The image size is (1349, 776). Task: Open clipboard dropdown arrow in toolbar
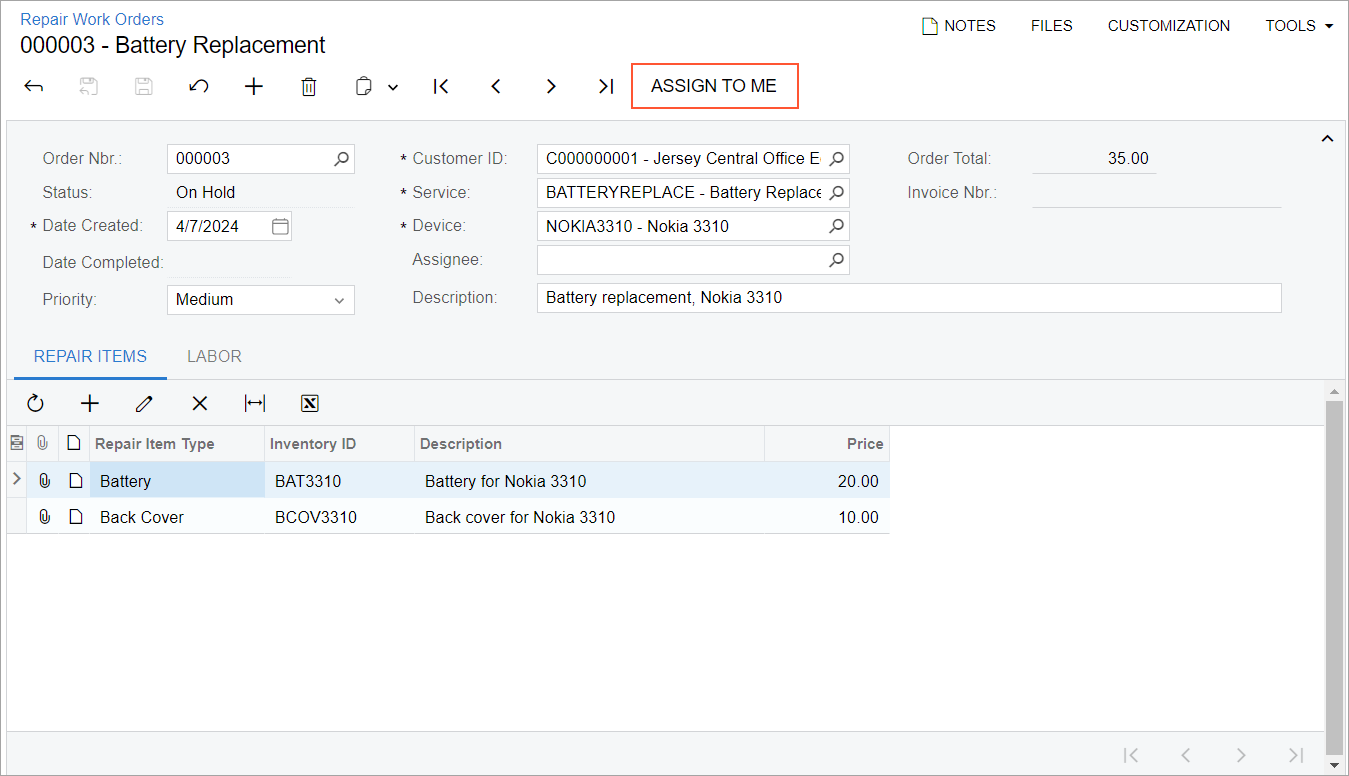393,88
